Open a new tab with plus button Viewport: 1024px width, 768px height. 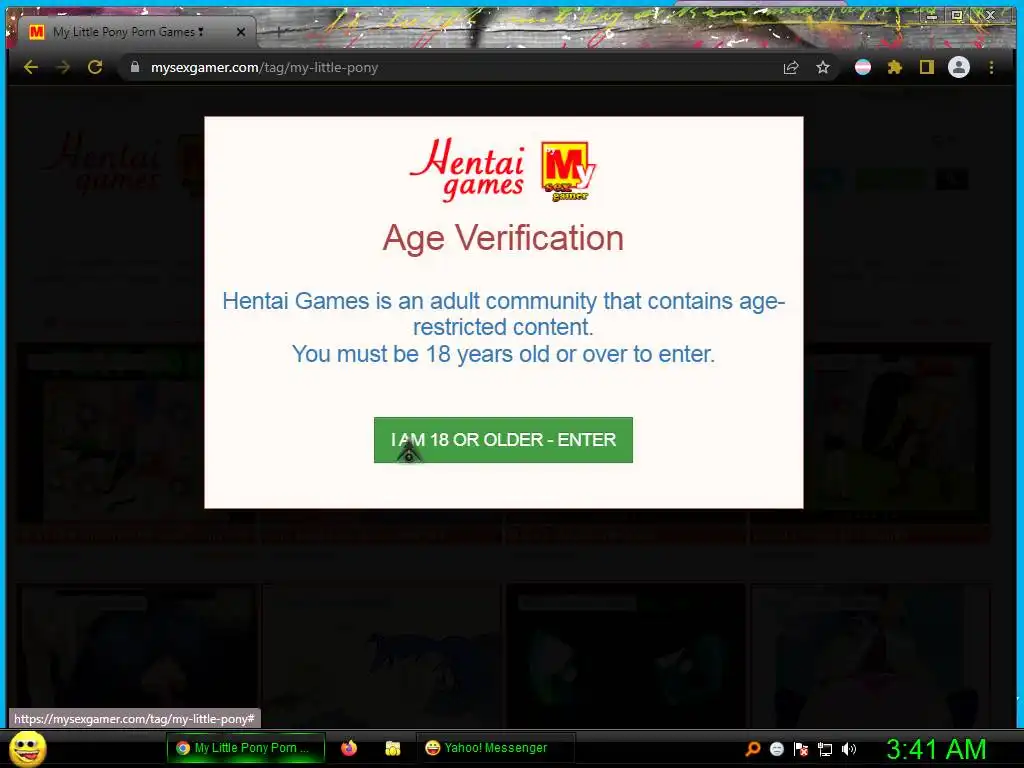pyautogui.click(x=278, y=32)
